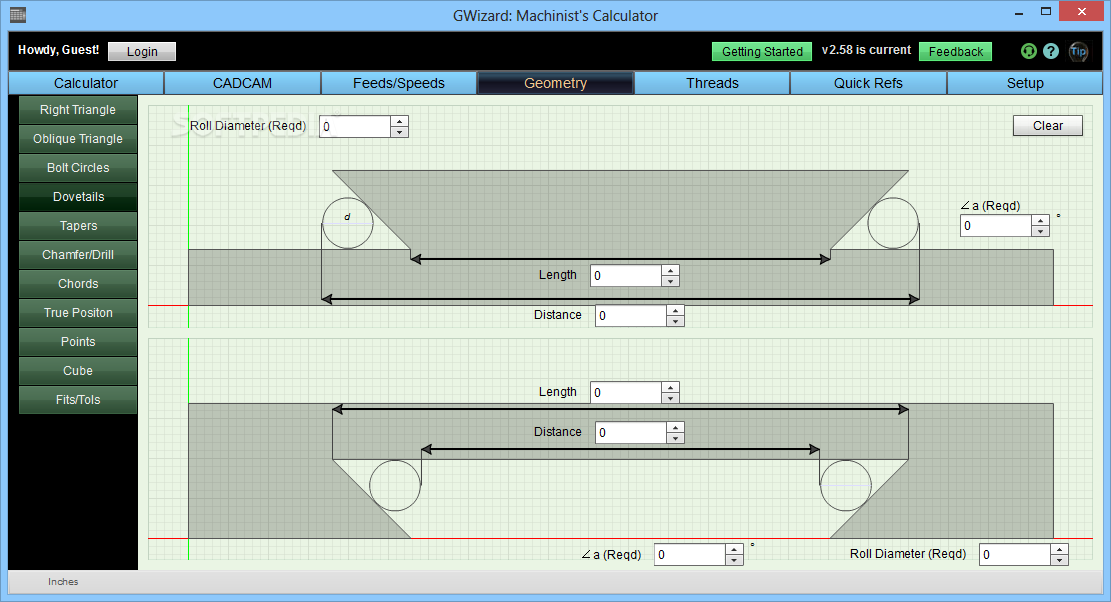Click bottom angle a input field
This screenshot has width=1111, height=602.
coord(690,555)
